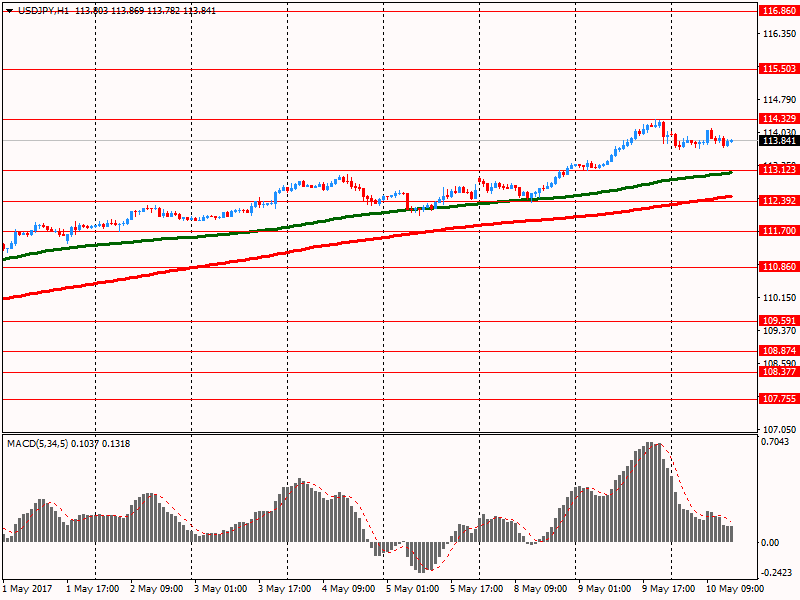This screenshot has height=600, width=800.
Task: Click the 10 May 09:00 time label
Action: tap(735, 589)
